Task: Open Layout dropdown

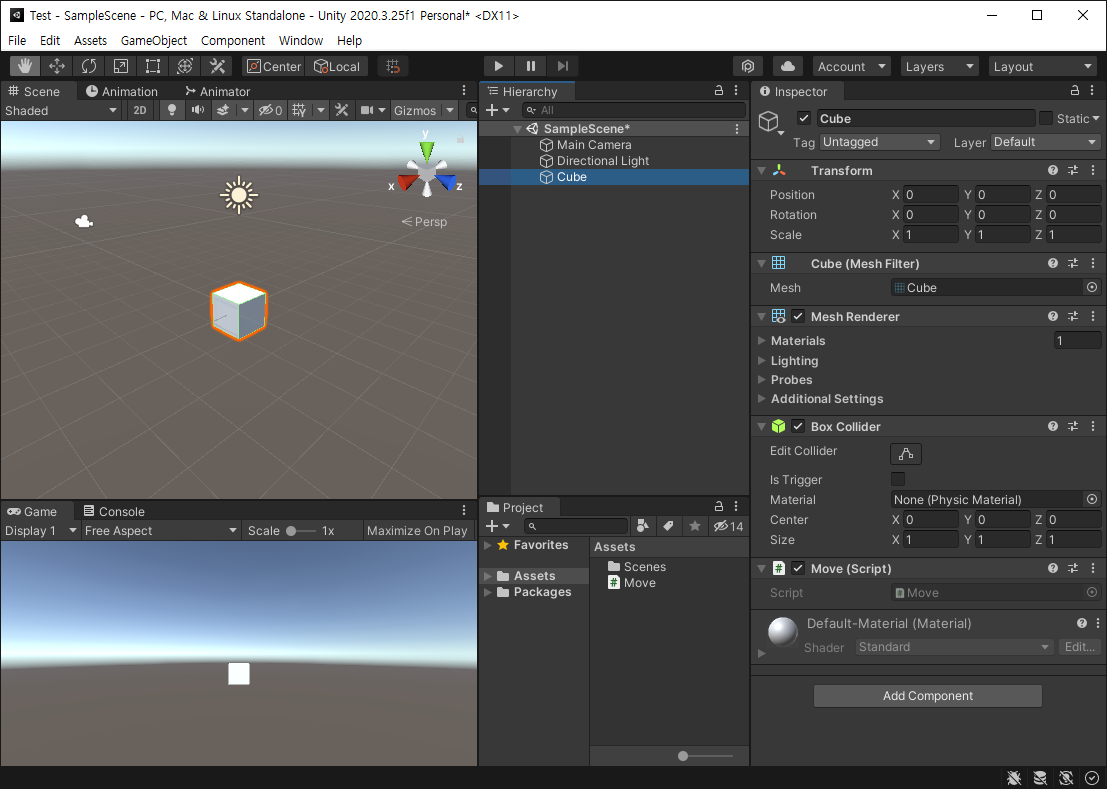Action: pos(1042,66)
